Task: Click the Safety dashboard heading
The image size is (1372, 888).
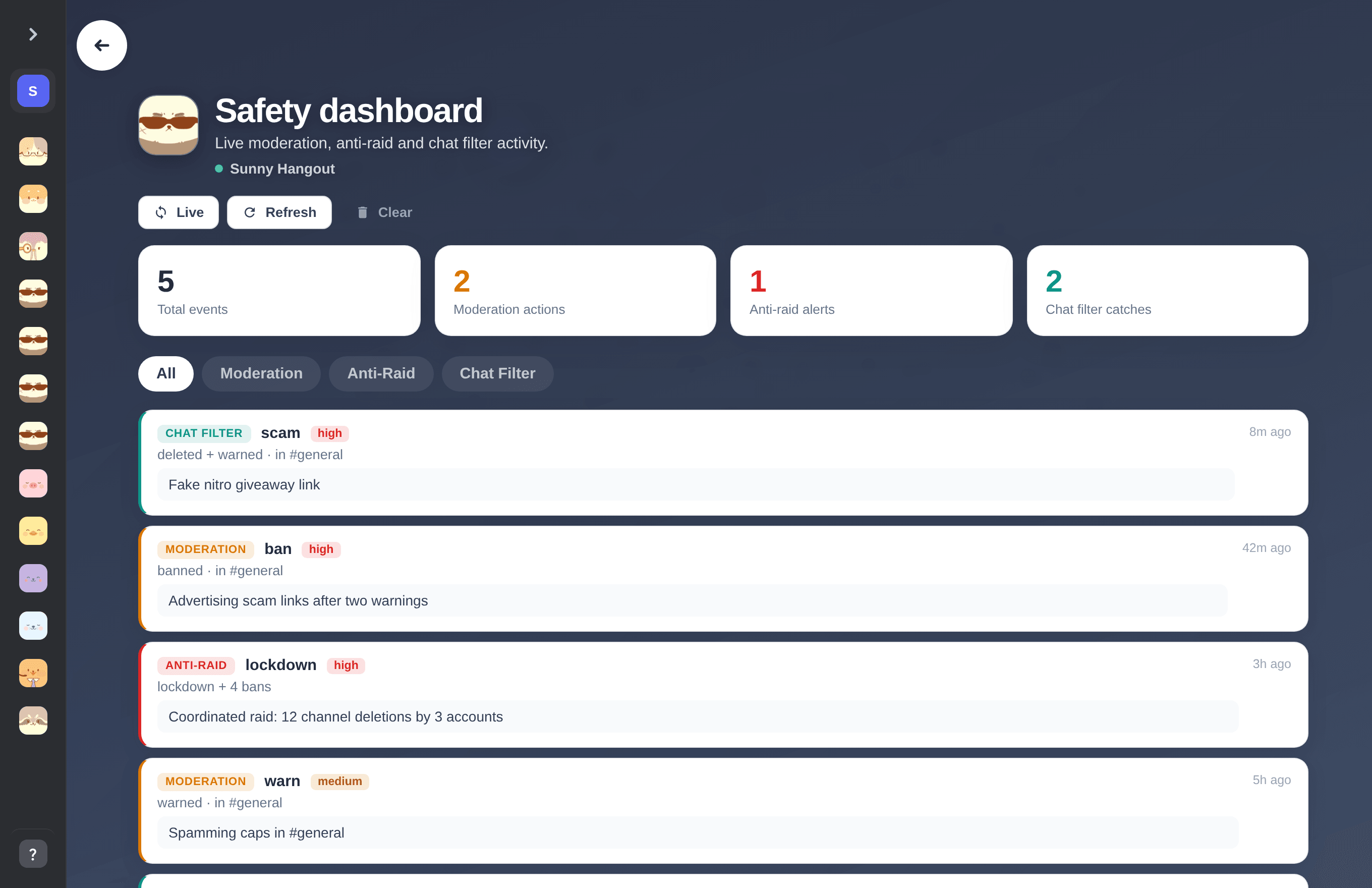Action: point(349,110)
